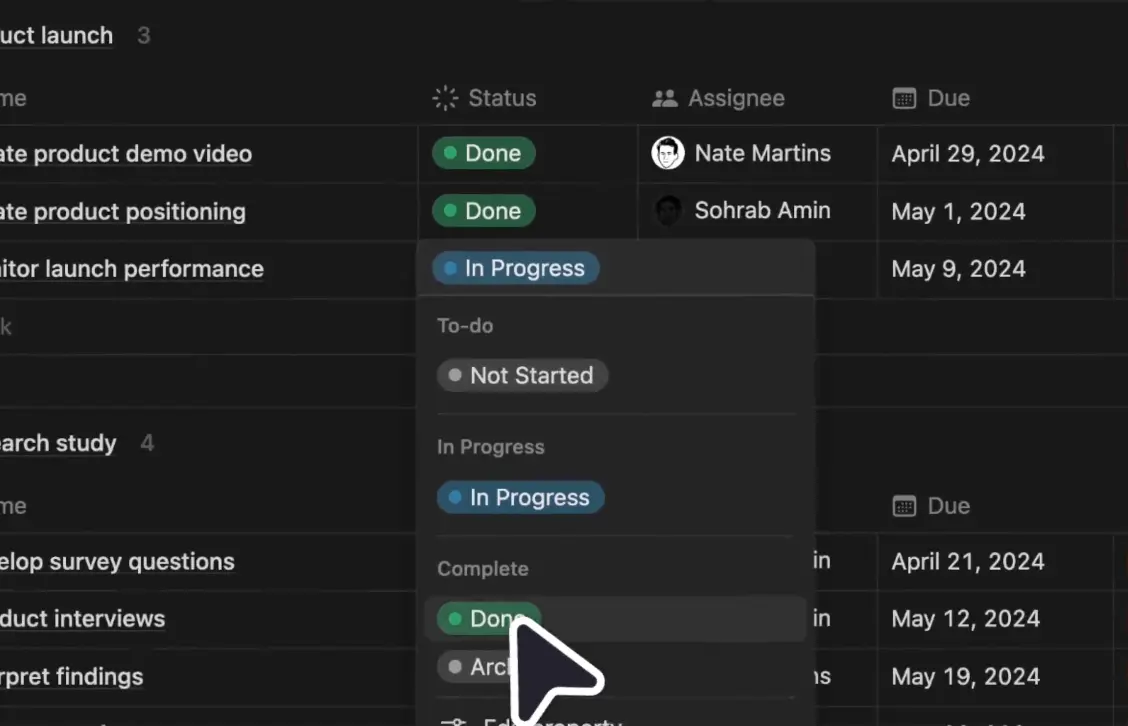Click the Assignee column people icon
The image size is (1128, 726).
click(x=665, y=98)
